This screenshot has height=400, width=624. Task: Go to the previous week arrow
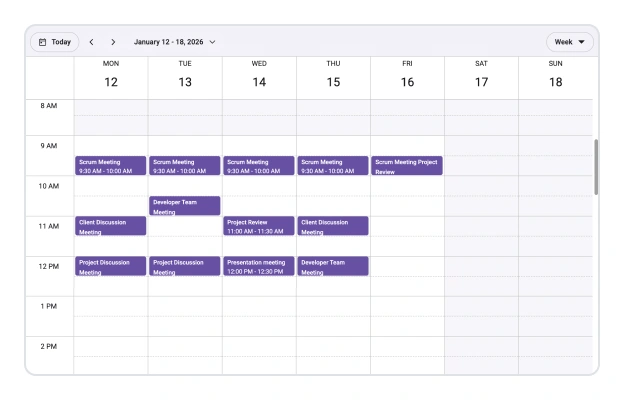click(x=91, y=42)
